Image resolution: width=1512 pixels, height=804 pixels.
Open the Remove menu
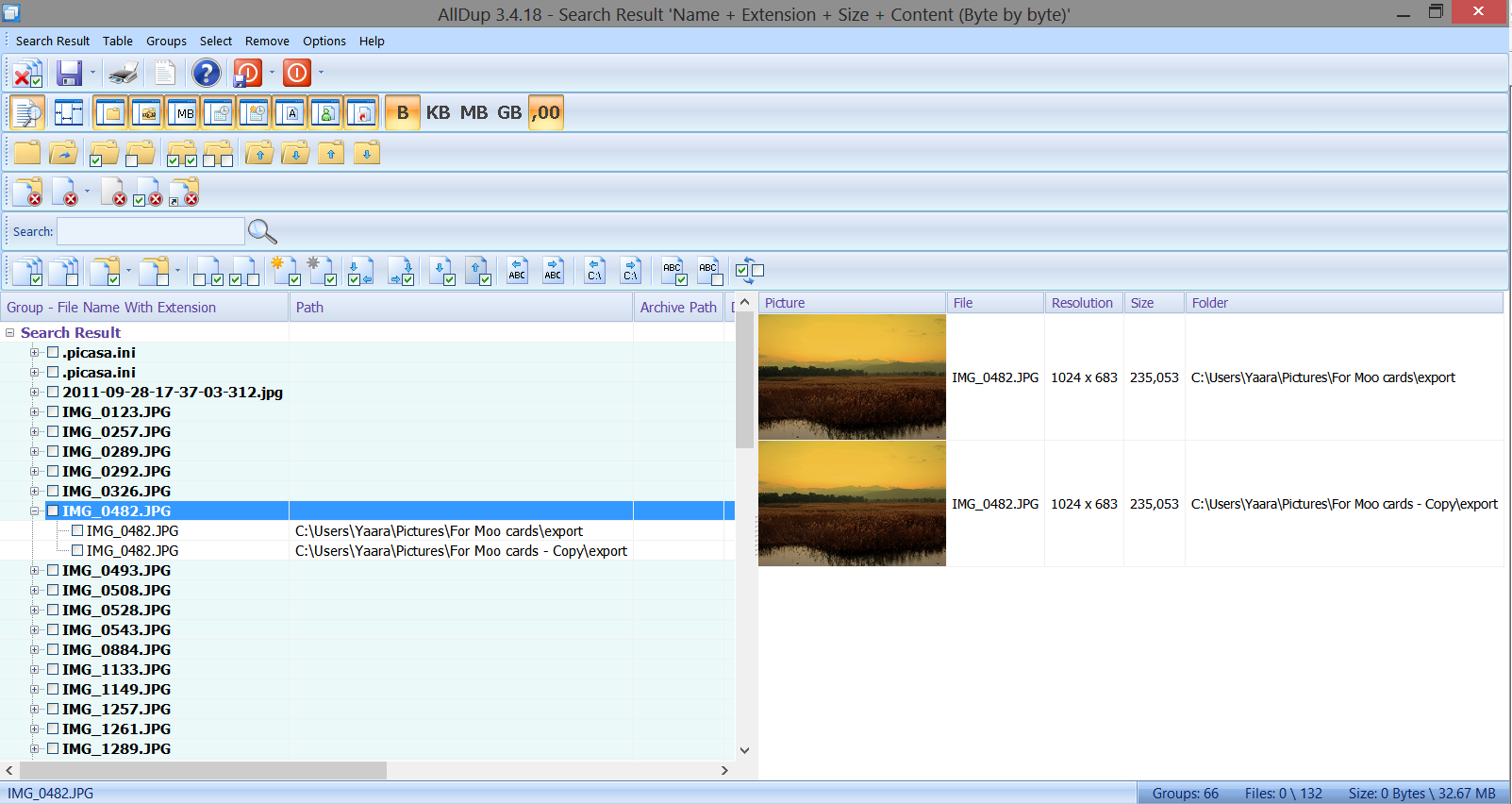[267, 42]
